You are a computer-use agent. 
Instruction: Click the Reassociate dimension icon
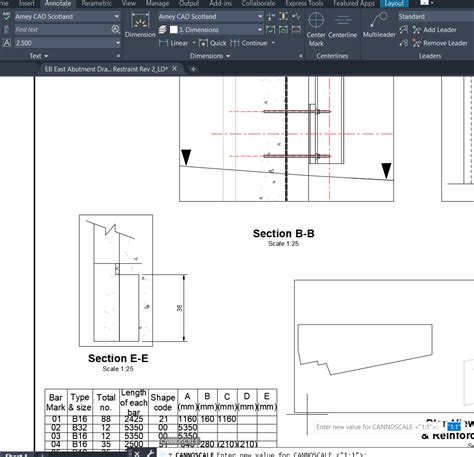[296, 30]
